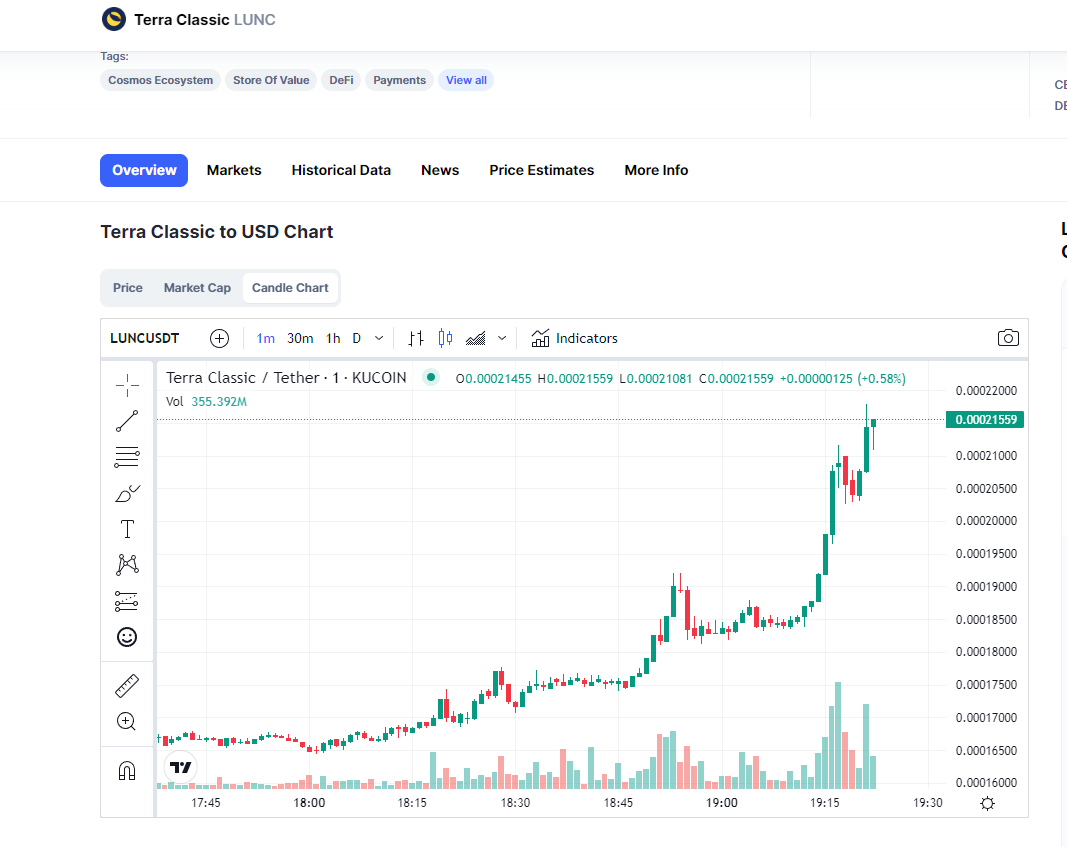
Task: Switch to bars chart style
Action: tap(416, 338)
